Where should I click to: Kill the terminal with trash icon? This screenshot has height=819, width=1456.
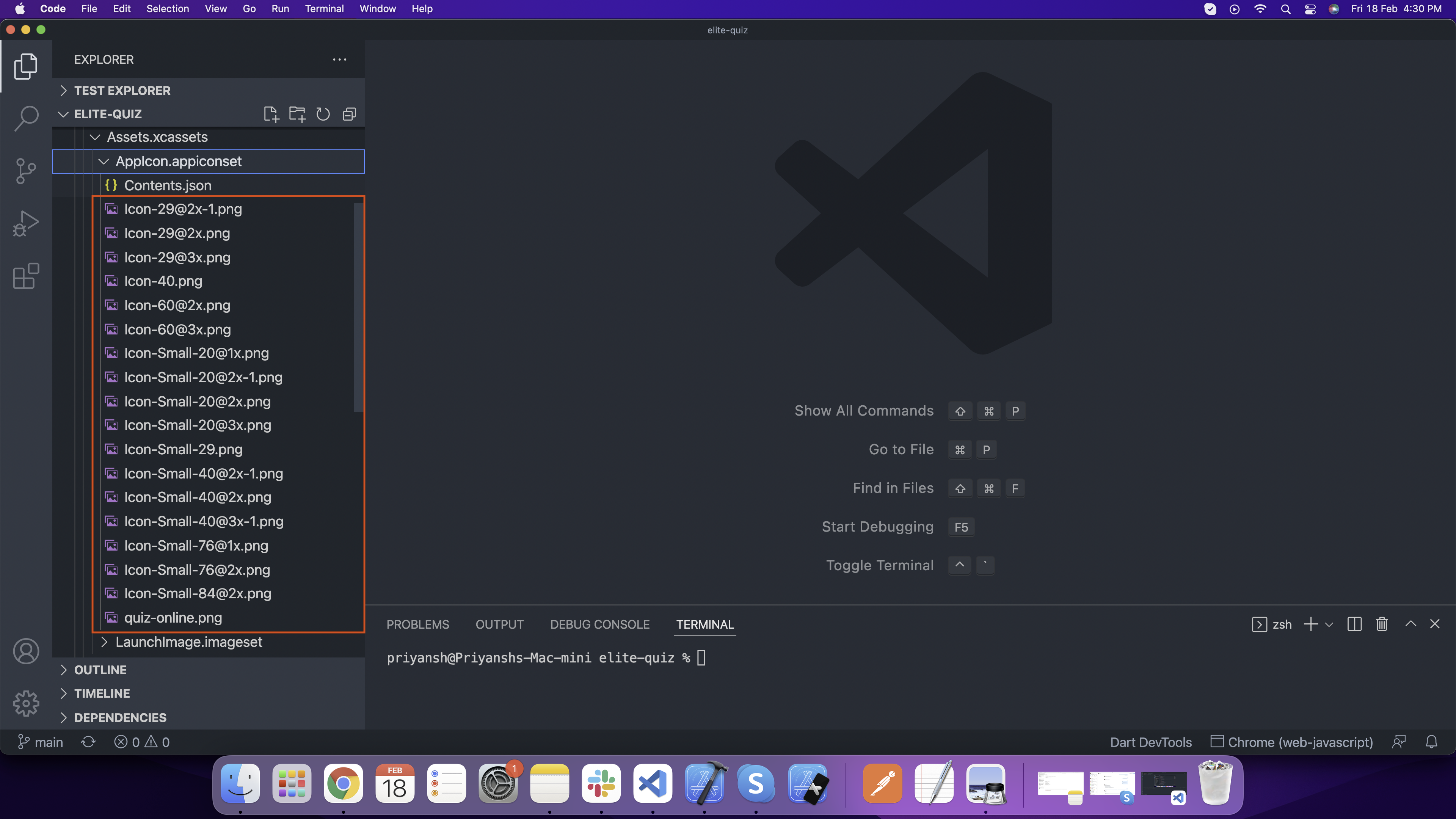click(1382, 624)
